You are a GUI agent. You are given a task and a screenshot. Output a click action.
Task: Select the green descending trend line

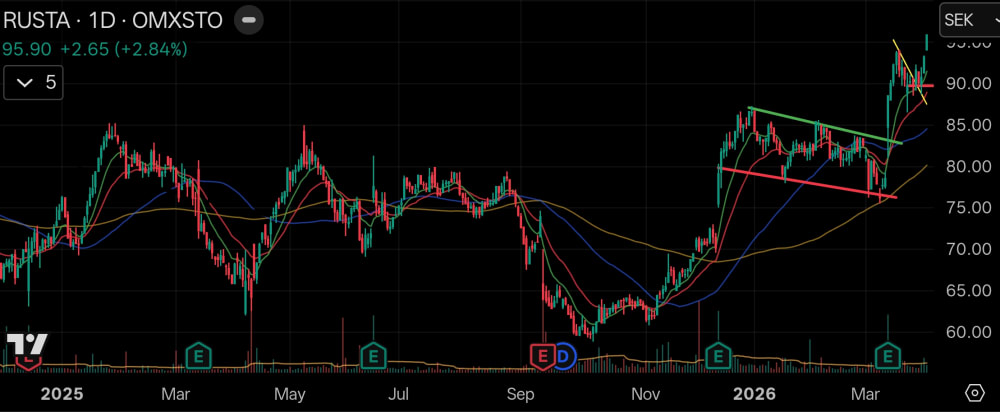(825, 125)
